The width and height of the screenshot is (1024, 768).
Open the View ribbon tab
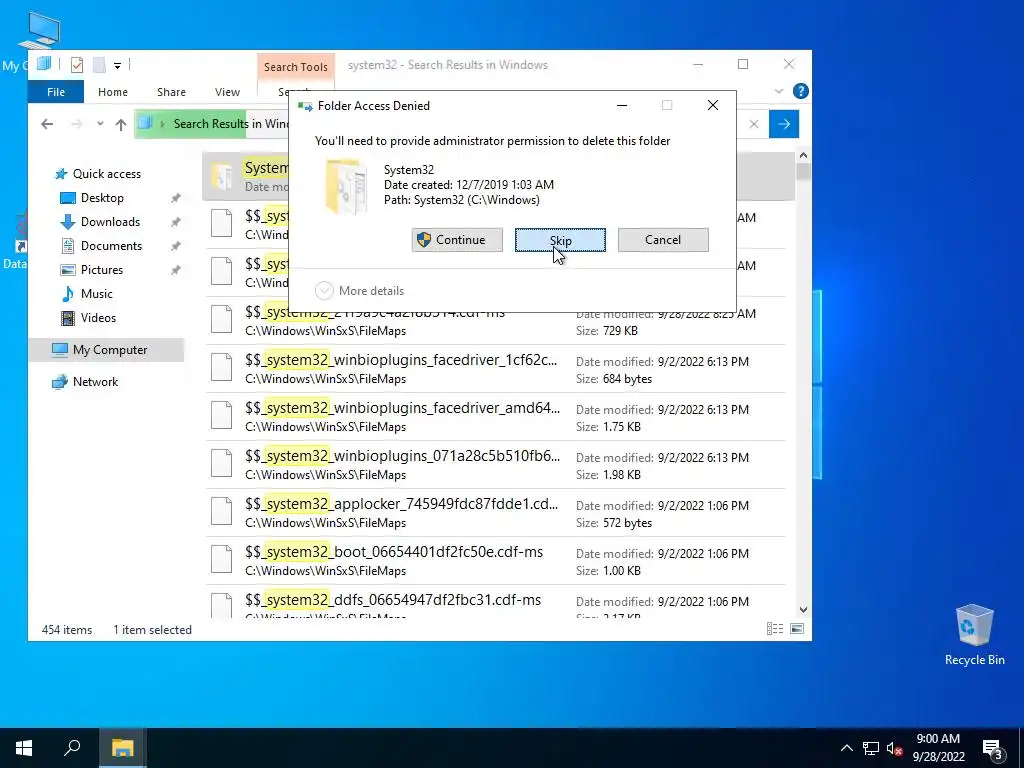[x=227, y=92]
